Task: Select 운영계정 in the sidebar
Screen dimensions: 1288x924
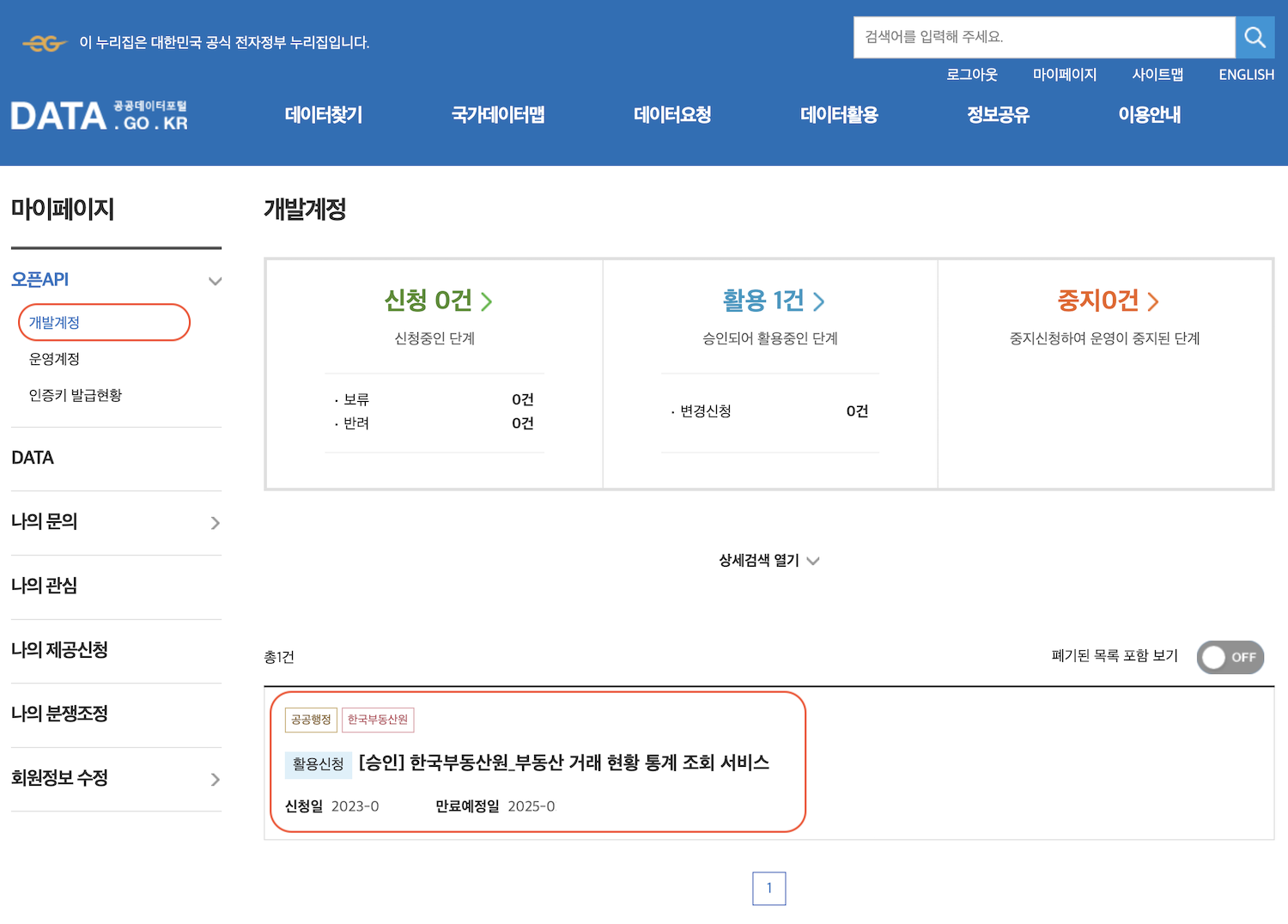Action: point(54,359)
